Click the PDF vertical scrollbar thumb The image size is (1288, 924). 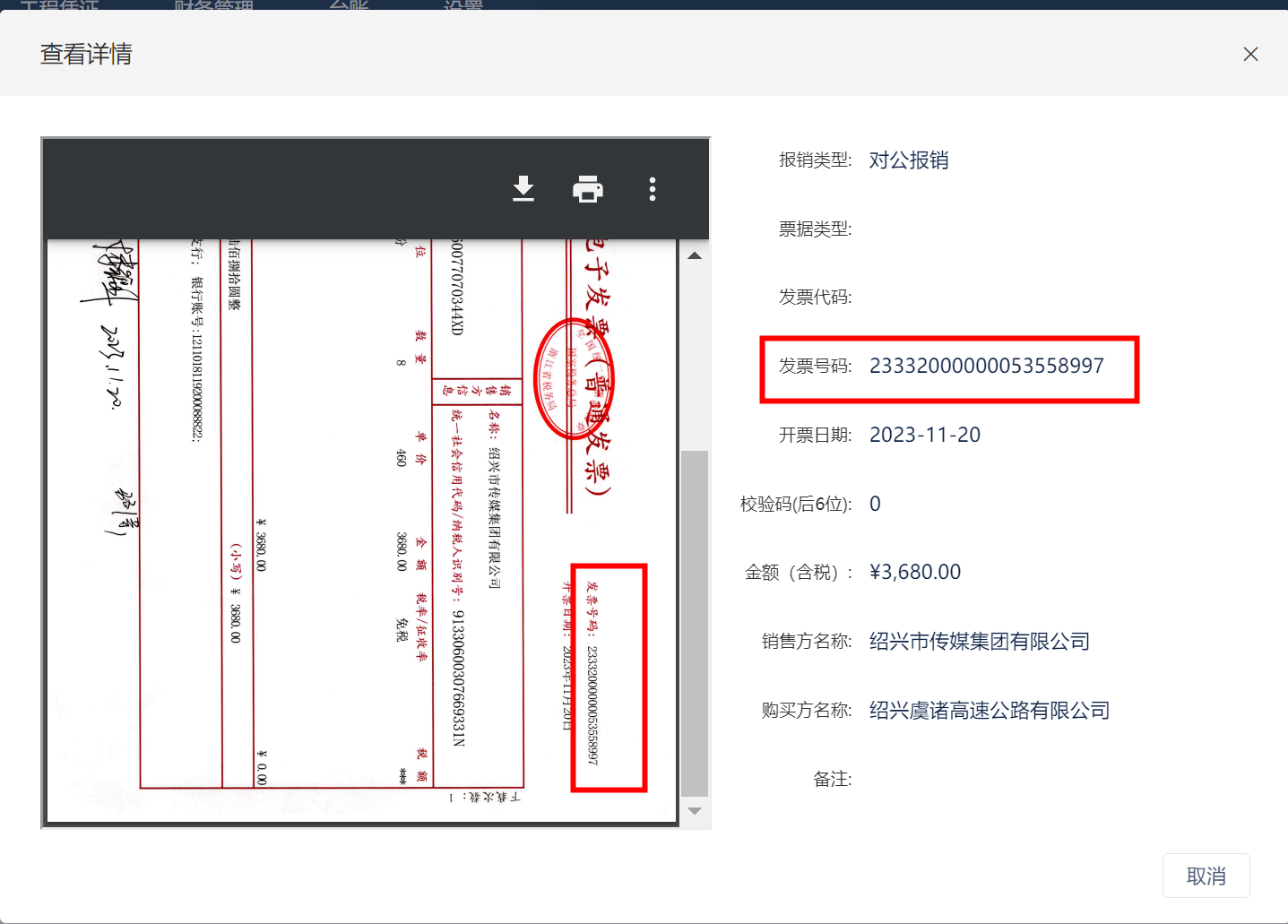pyautogui.click(x=695, y=623)
